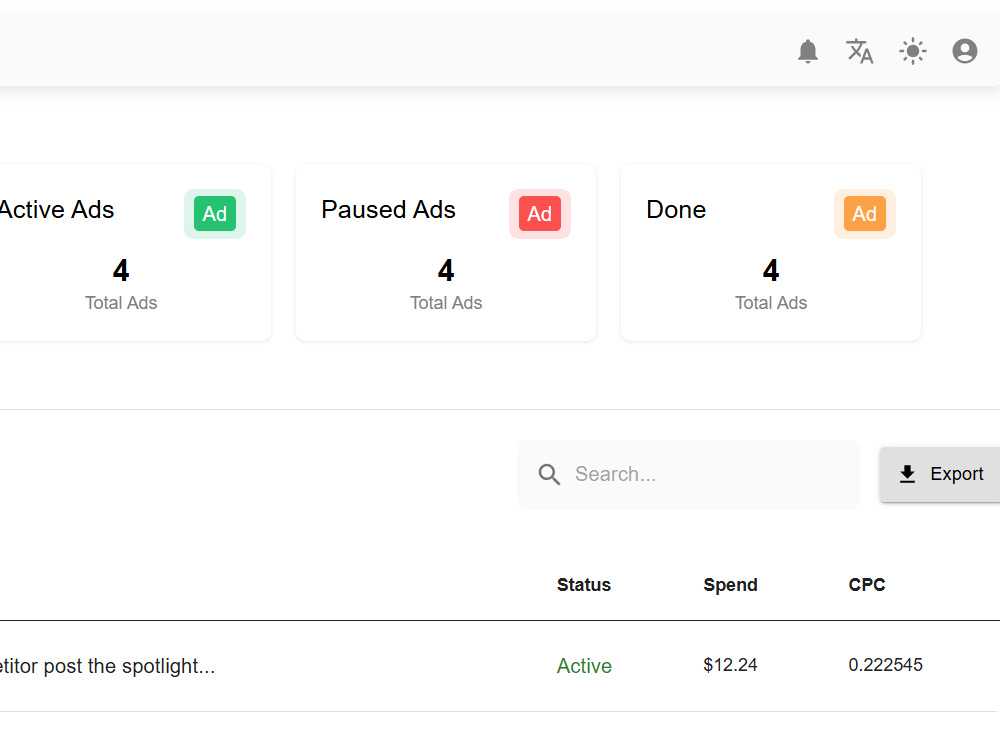Click Total Ads label under Paused Ads
Image resolution: width=1000 pixels, height=750 pixels.
pos(446,303)
